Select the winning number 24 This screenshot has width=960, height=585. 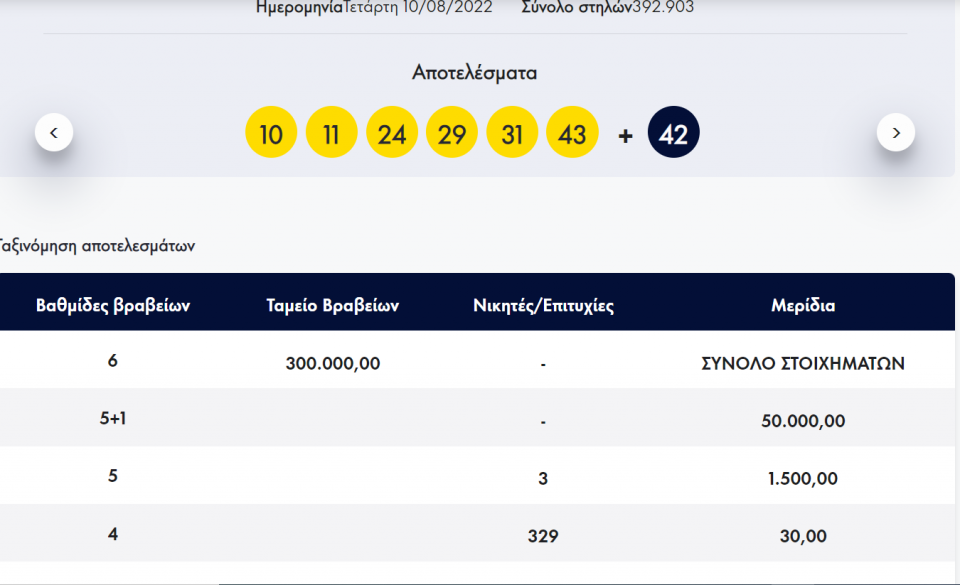pos(392,131)
